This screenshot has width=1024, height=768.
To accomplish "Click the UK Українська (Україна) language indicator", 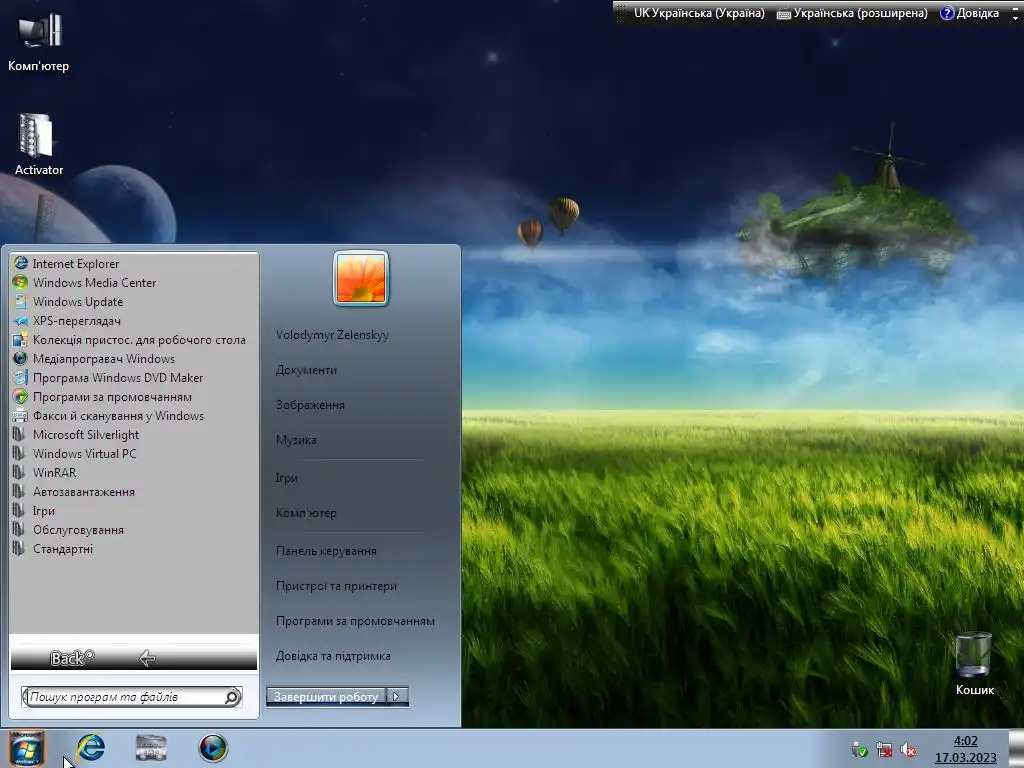I will coord(699,12).
